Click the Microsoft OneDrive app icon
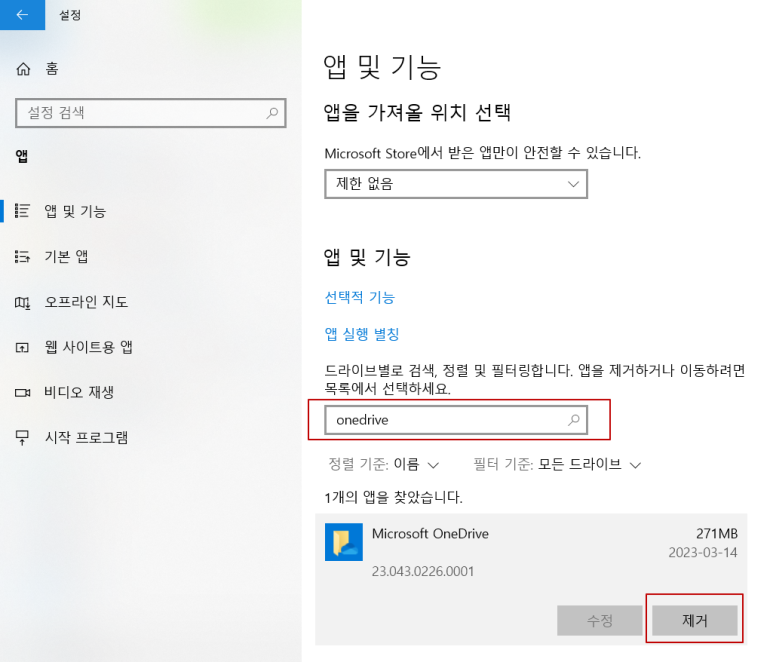Viewport: 773px width, 662px height. [x=344, y=542]
